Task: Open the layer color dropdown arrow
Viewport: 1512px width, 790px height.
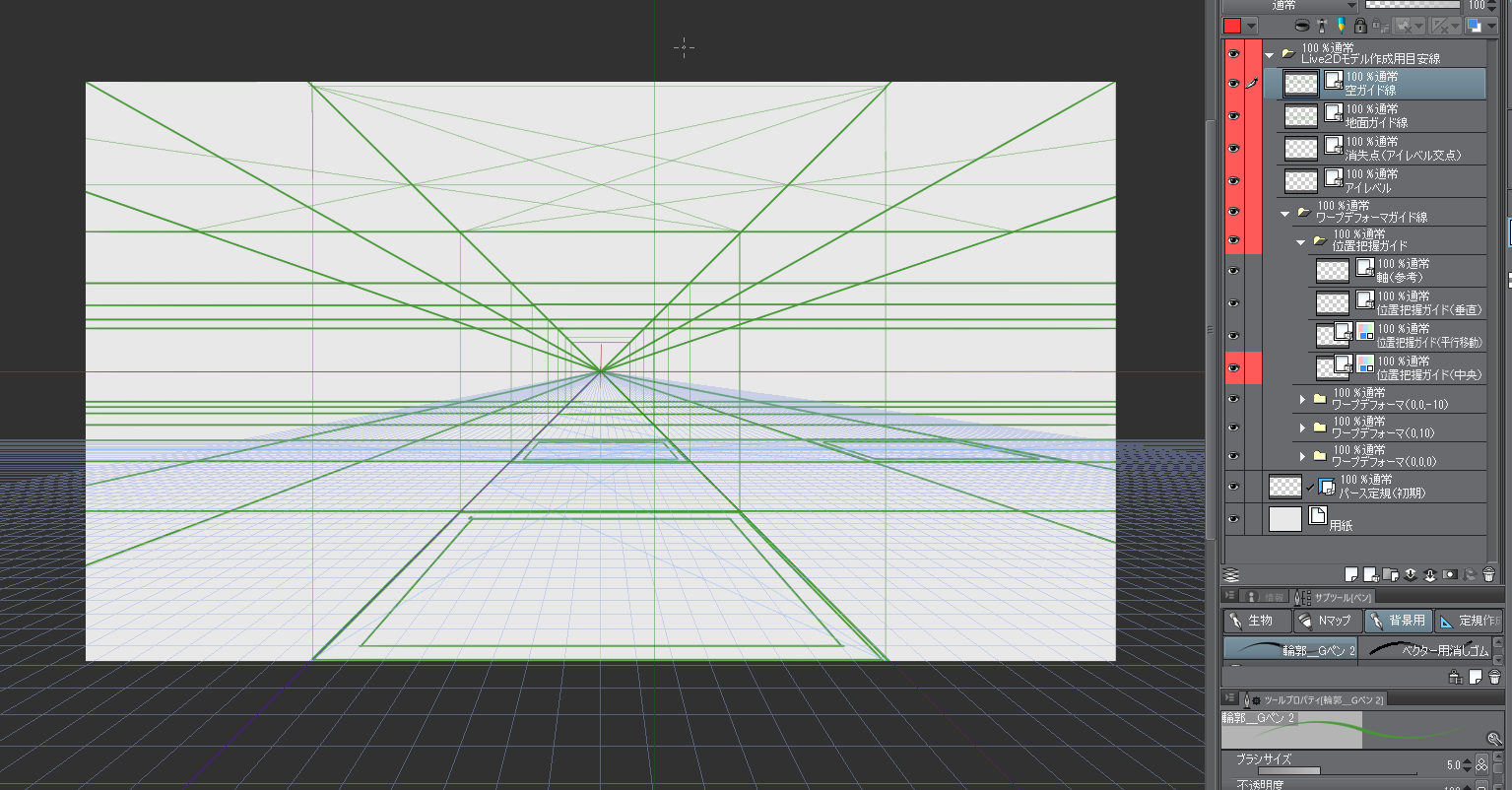Action: (1251, 26)
